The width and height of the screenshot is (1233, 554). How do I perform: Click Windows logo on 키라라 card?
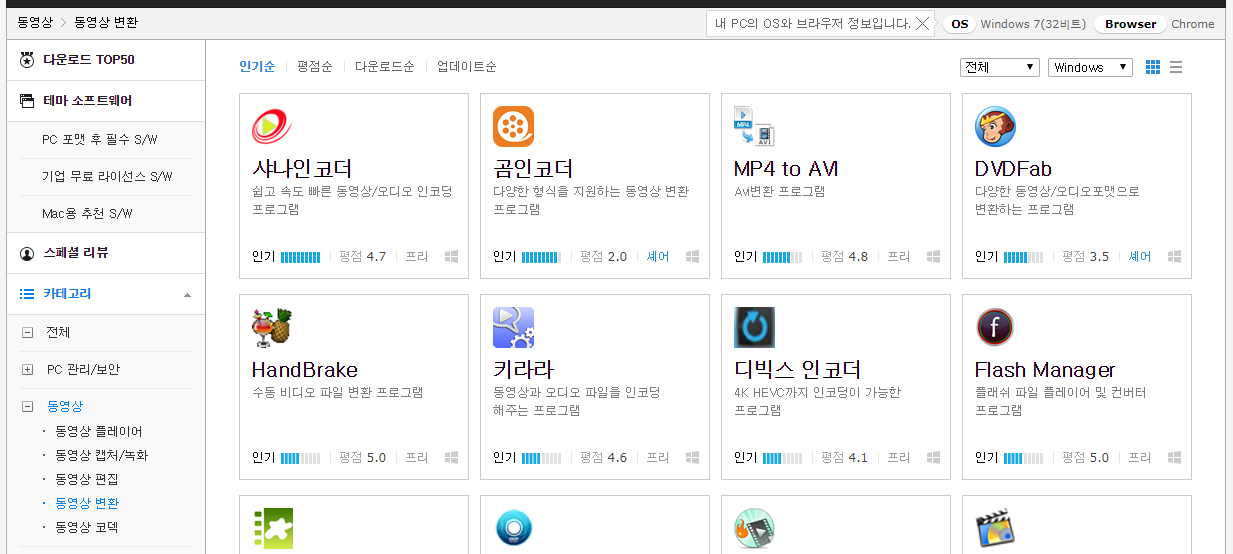point(693,458)
